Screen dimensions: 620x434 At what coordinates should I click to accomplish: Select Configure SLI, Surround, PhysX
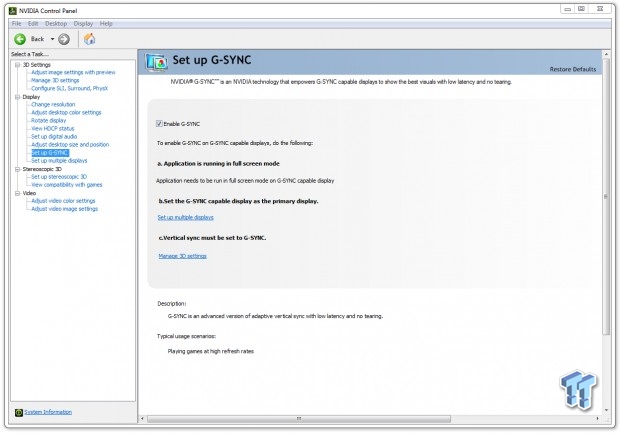[69, 89]
